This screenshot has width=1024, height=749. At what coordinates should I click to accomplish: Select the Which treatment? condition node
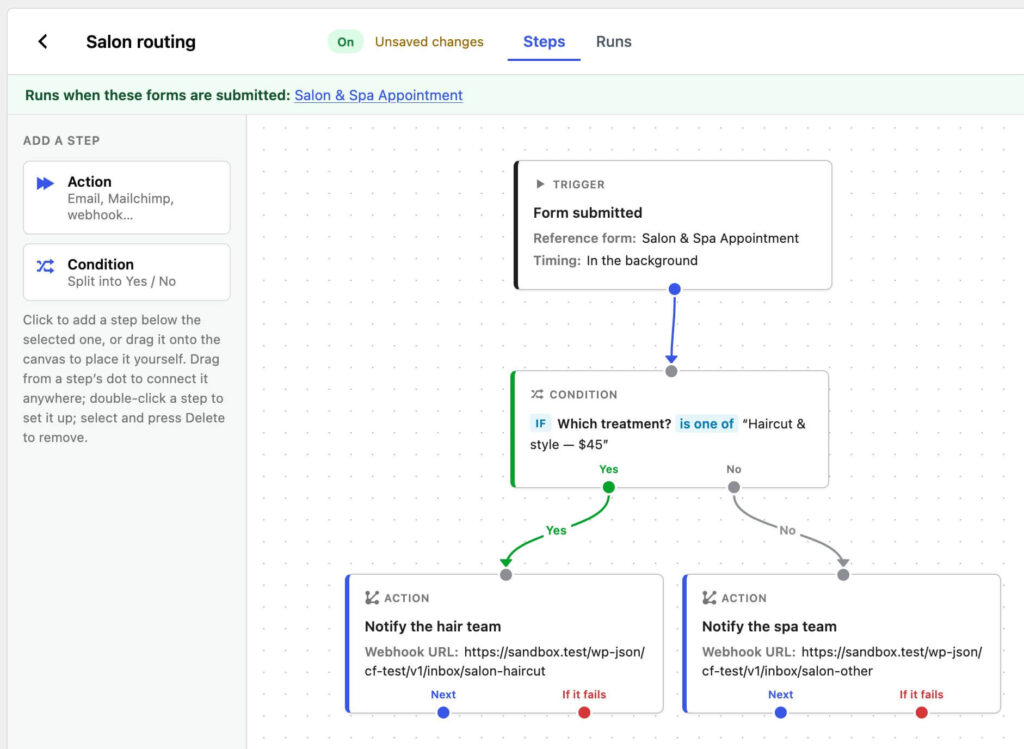click(x=669, y=429)
